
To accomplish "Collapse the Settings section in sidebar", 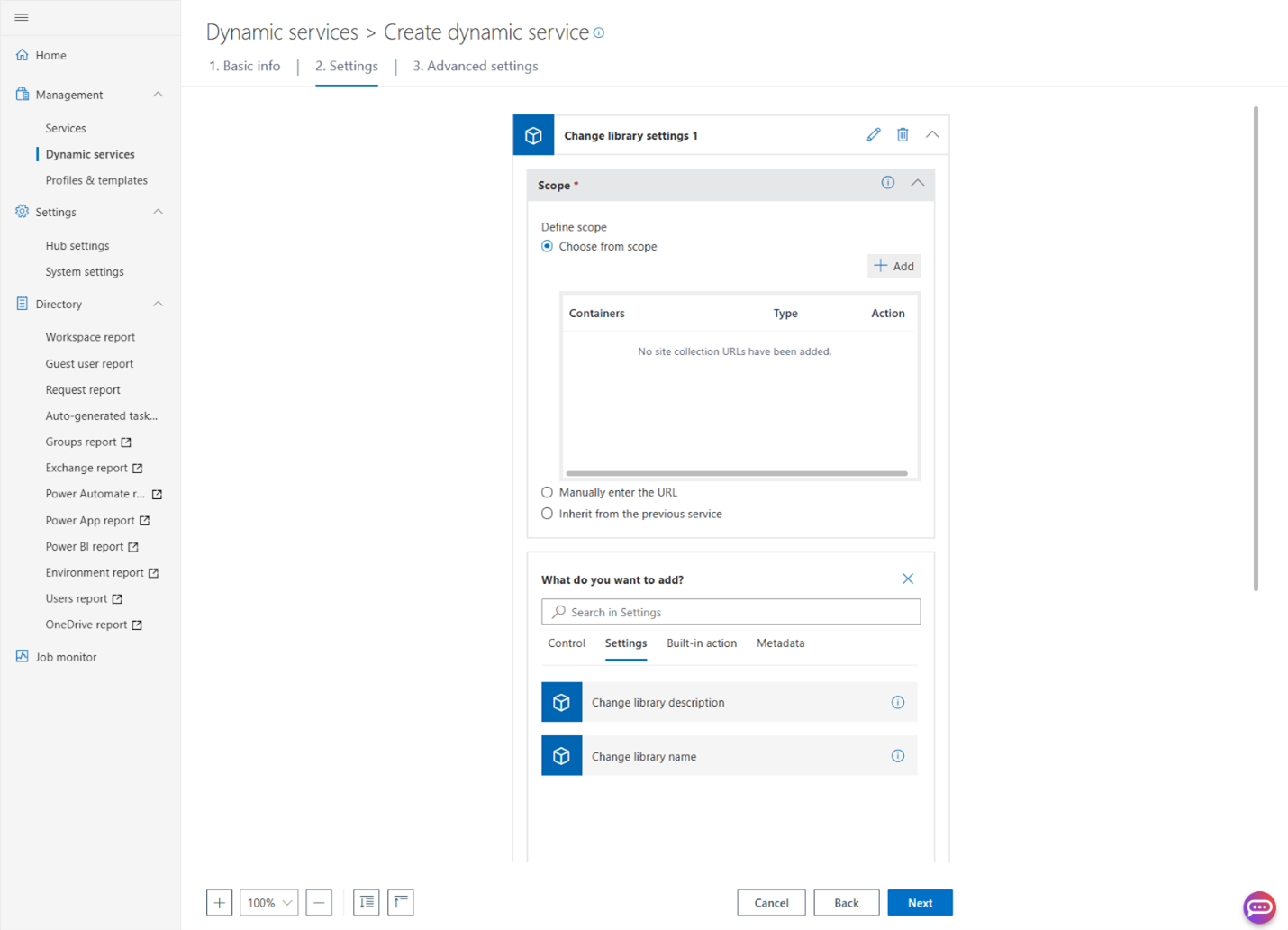I will [x=158, y=212].
